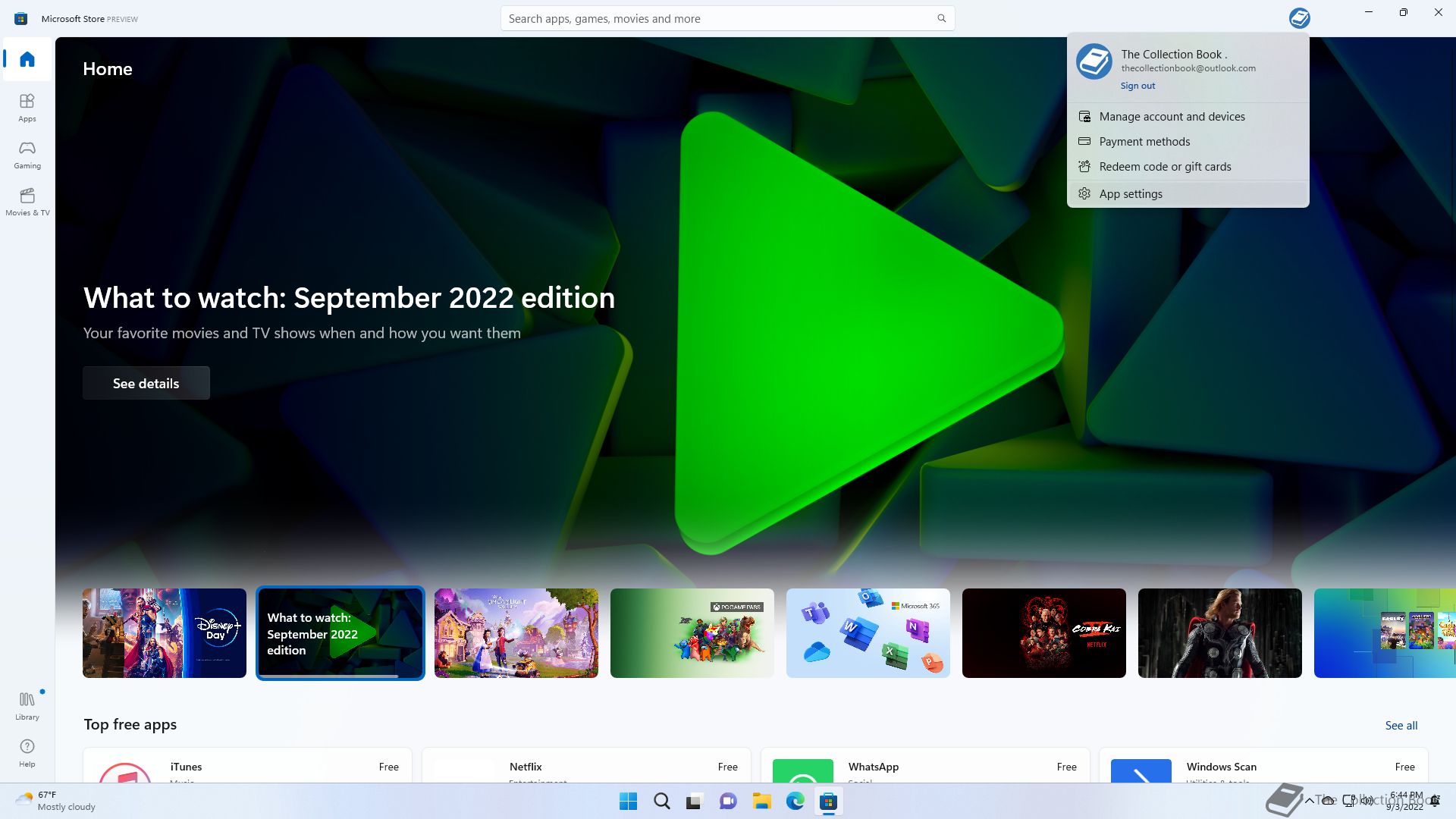Open the Home sidebar icon
The image size is (1456, 819).
pos(27,59)
